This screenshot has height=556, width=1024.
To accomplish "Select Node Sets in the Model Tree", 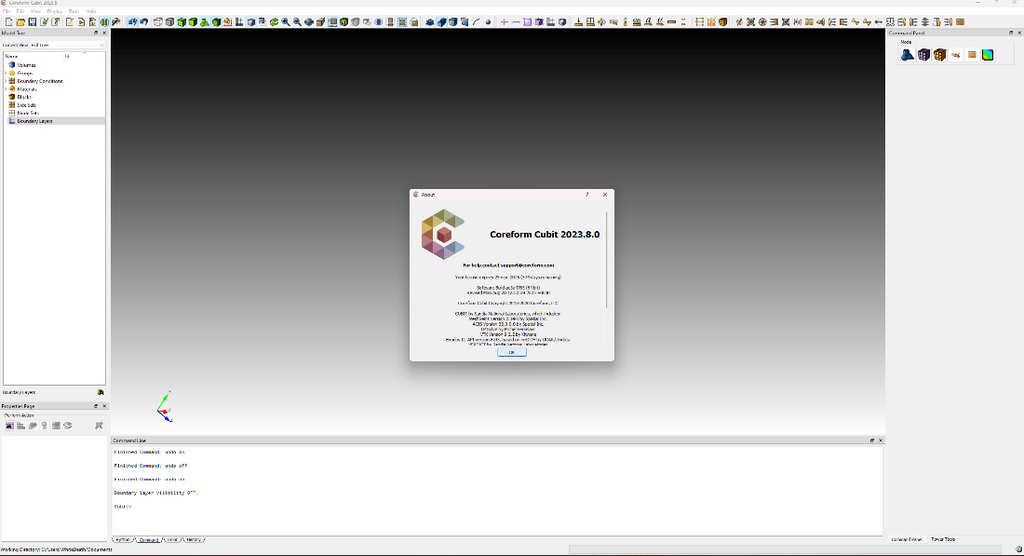I will (28, 113).
